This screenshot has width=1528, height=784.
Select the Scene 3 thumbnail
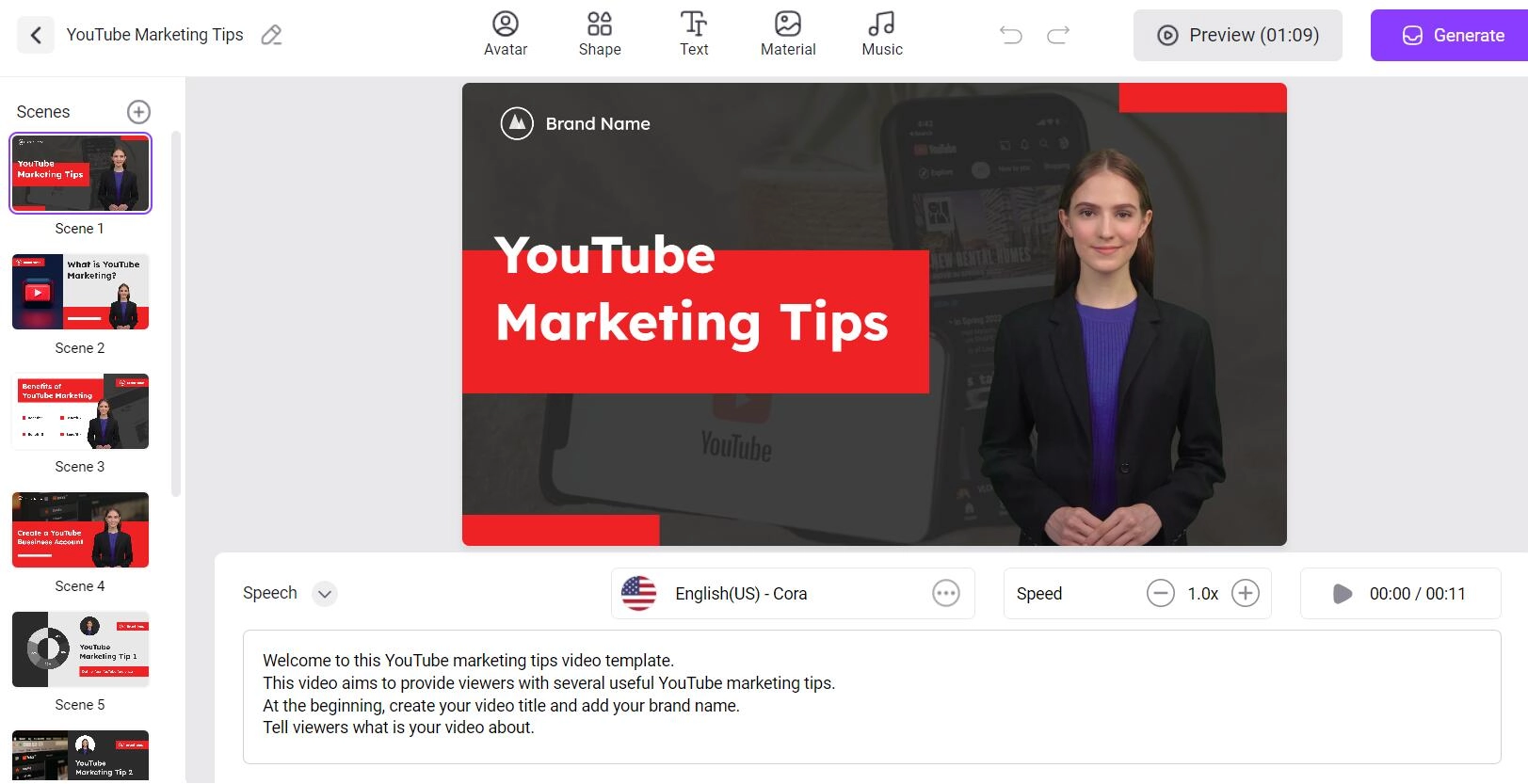(x=80, y=412)
